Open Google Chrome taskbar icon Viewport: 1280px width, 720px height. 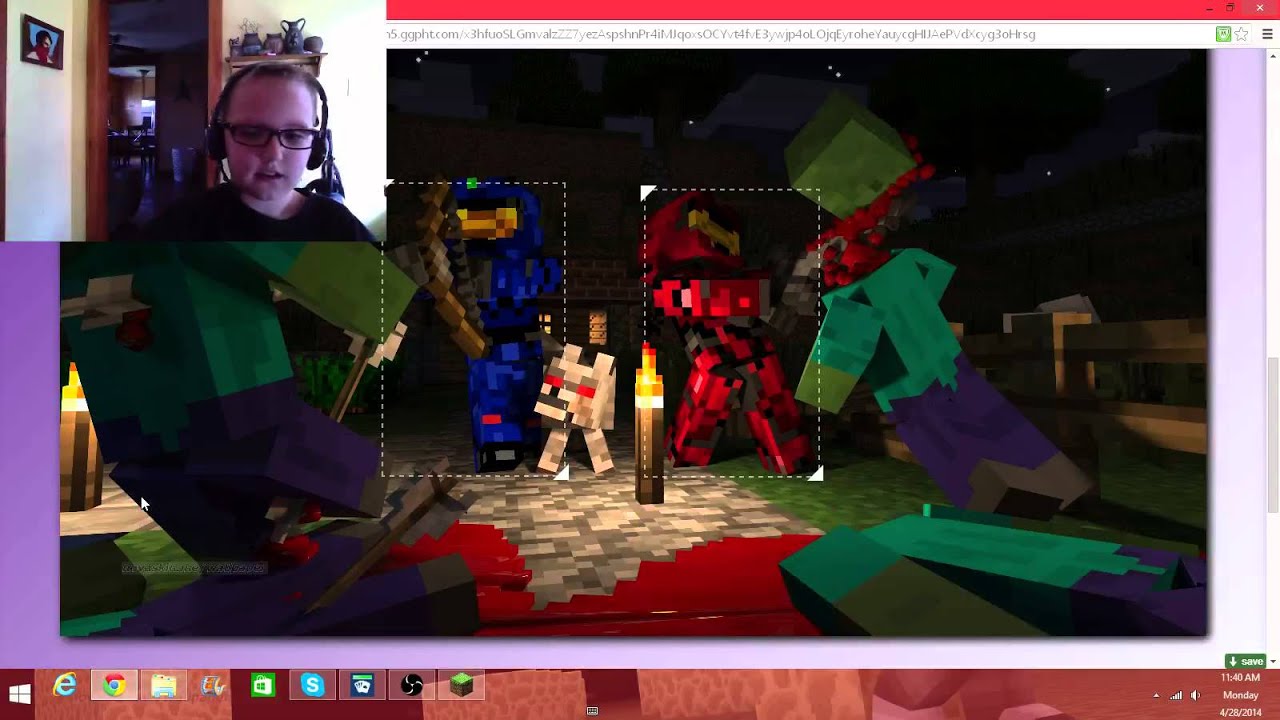click(113, 687)
